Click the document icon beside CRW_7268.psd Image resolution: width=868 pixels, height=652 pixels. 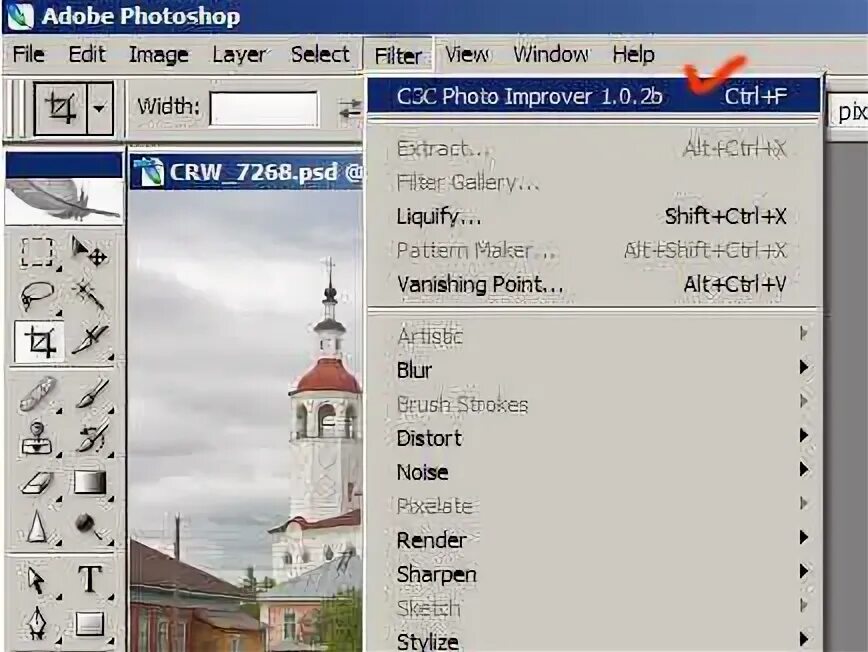pyautogui.click(x=151, y=172)
